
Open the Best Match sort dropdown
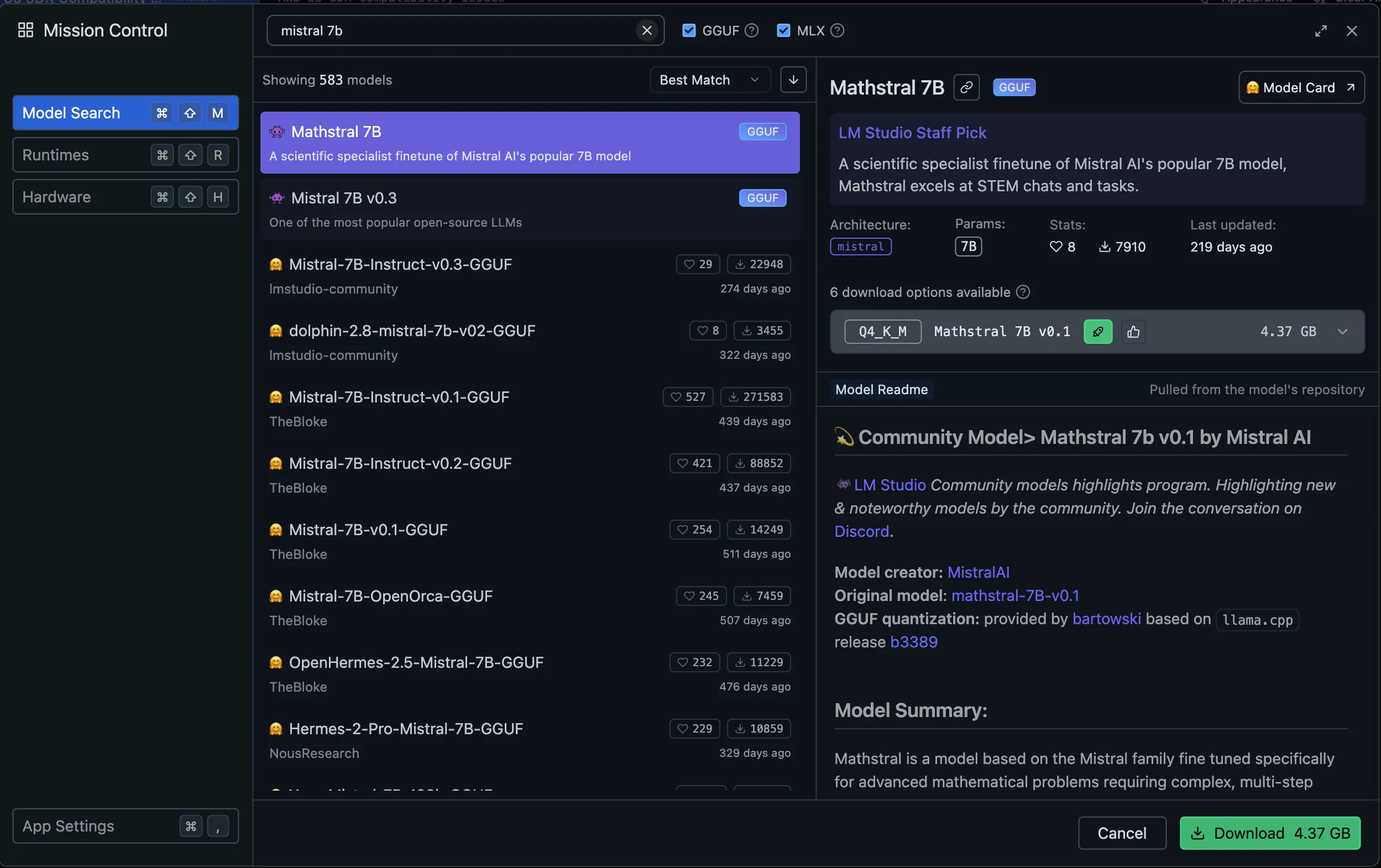(x=710, y=80)
